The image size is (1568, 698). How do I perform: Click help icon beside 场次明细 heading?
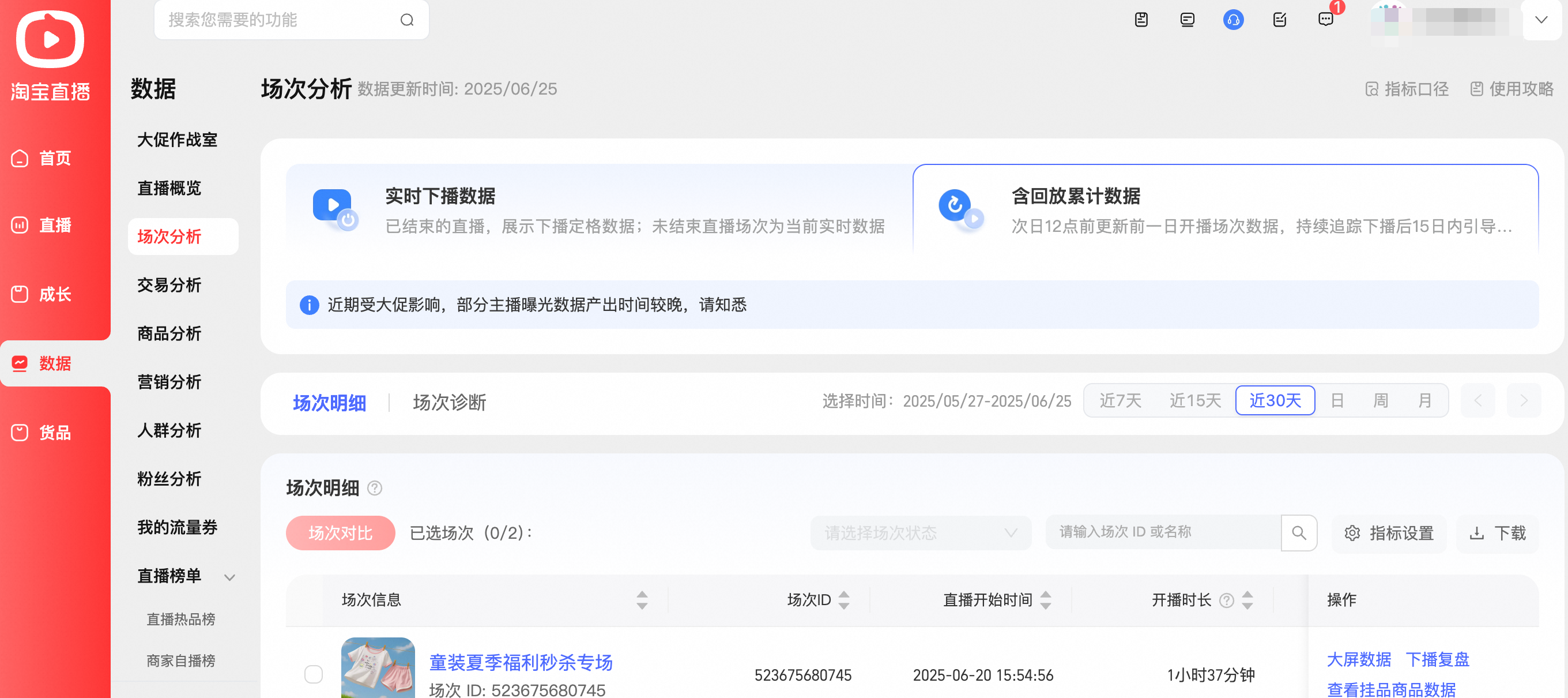coord(375,488)
